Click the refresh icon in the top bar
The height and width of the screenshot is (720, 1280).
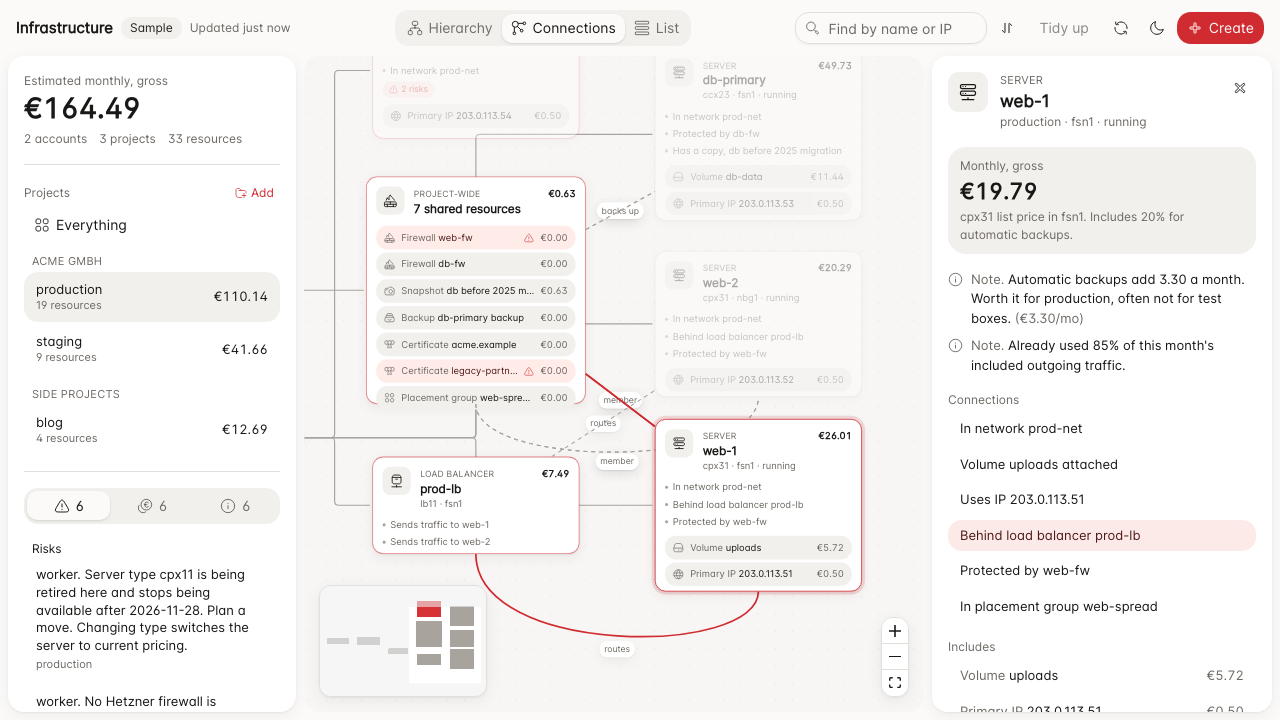[1121, 28]
